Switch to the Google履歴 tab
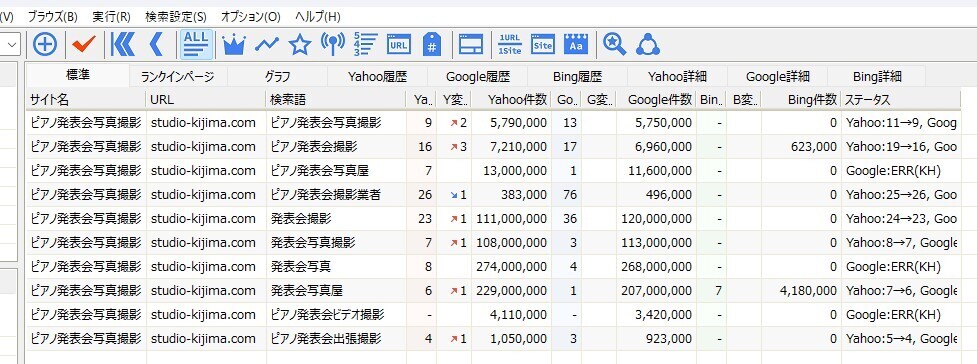Image resolution: width=977 pixels, height=364 pixels. click(x=478, y=77)
